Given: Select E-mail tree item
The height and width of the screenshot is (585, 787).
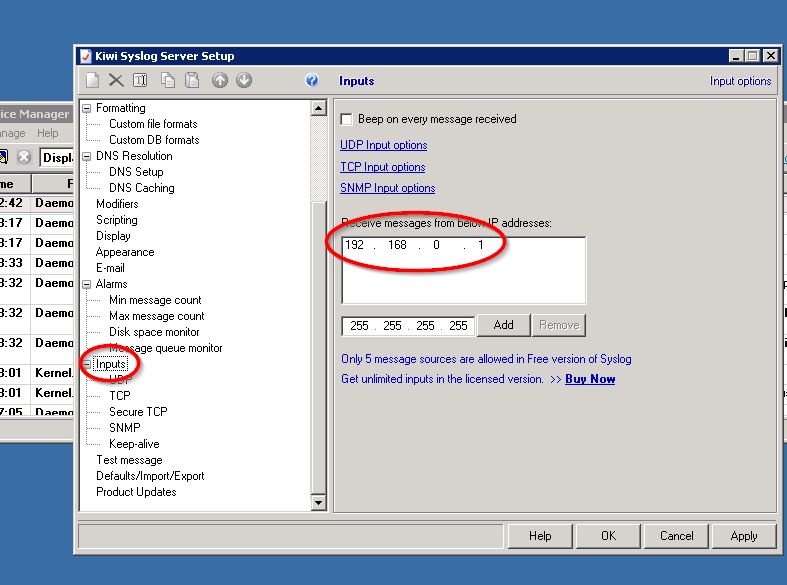Looking at the screenshot, I should (x=110, y=268).
